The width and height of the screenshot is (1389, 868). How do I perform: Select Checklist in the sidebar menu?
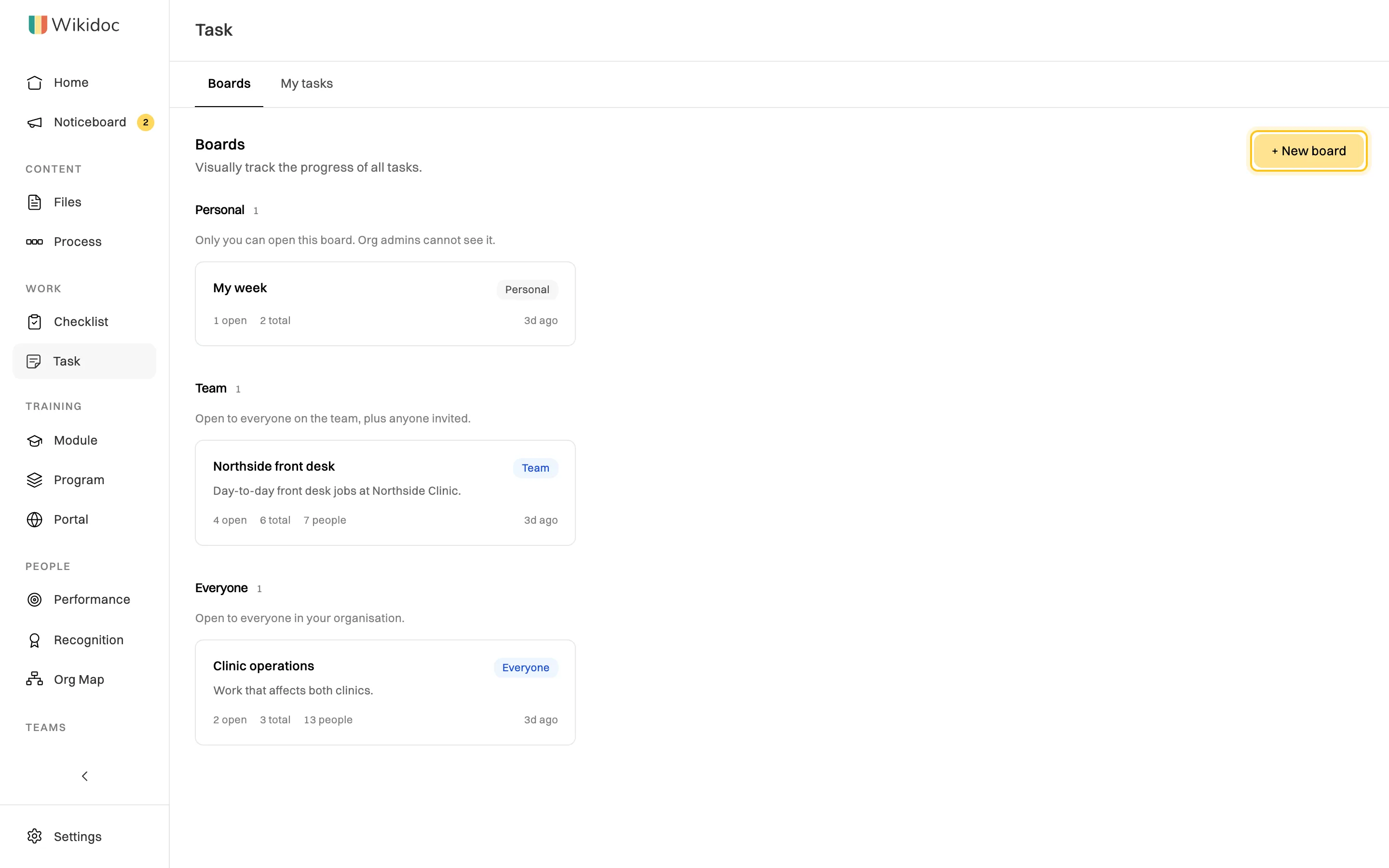[x=84, y=322]
